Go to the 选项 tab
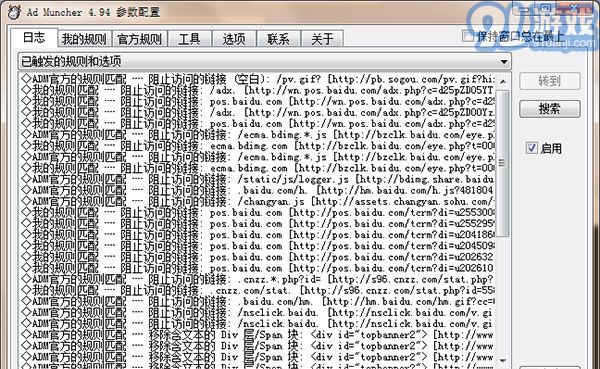600x369 pixels. click(234, 39)
